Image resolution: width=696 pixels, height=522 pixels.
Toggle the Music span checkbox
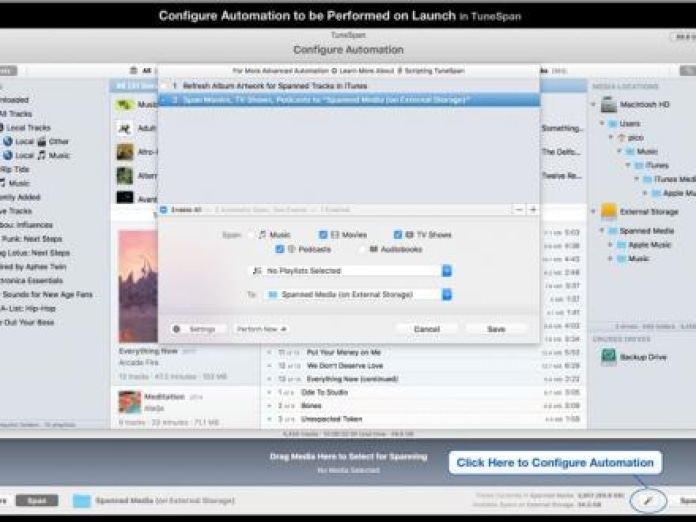[x=251, y=234]
